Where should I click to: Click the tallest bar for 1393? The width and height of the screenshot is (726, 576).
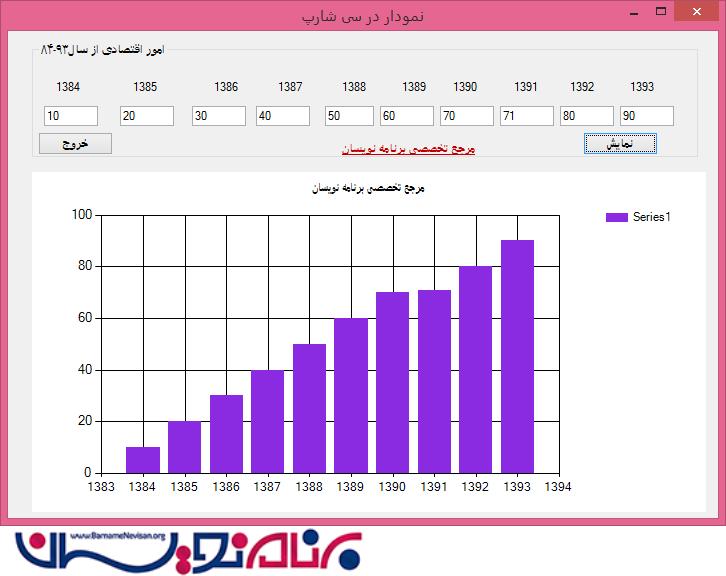coord(517,355)
